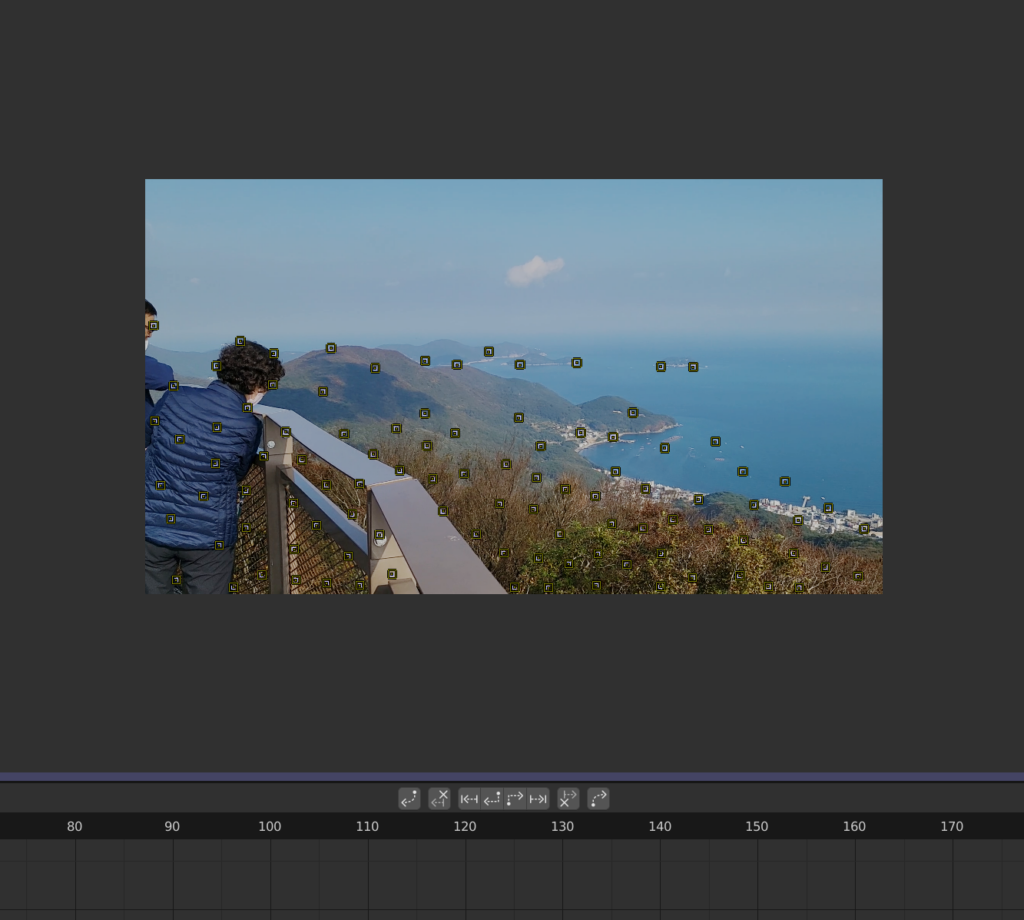Select the marker on the left hilltop peak
The height and width of the screenshot is (920, 1024).
coord(331,348)
